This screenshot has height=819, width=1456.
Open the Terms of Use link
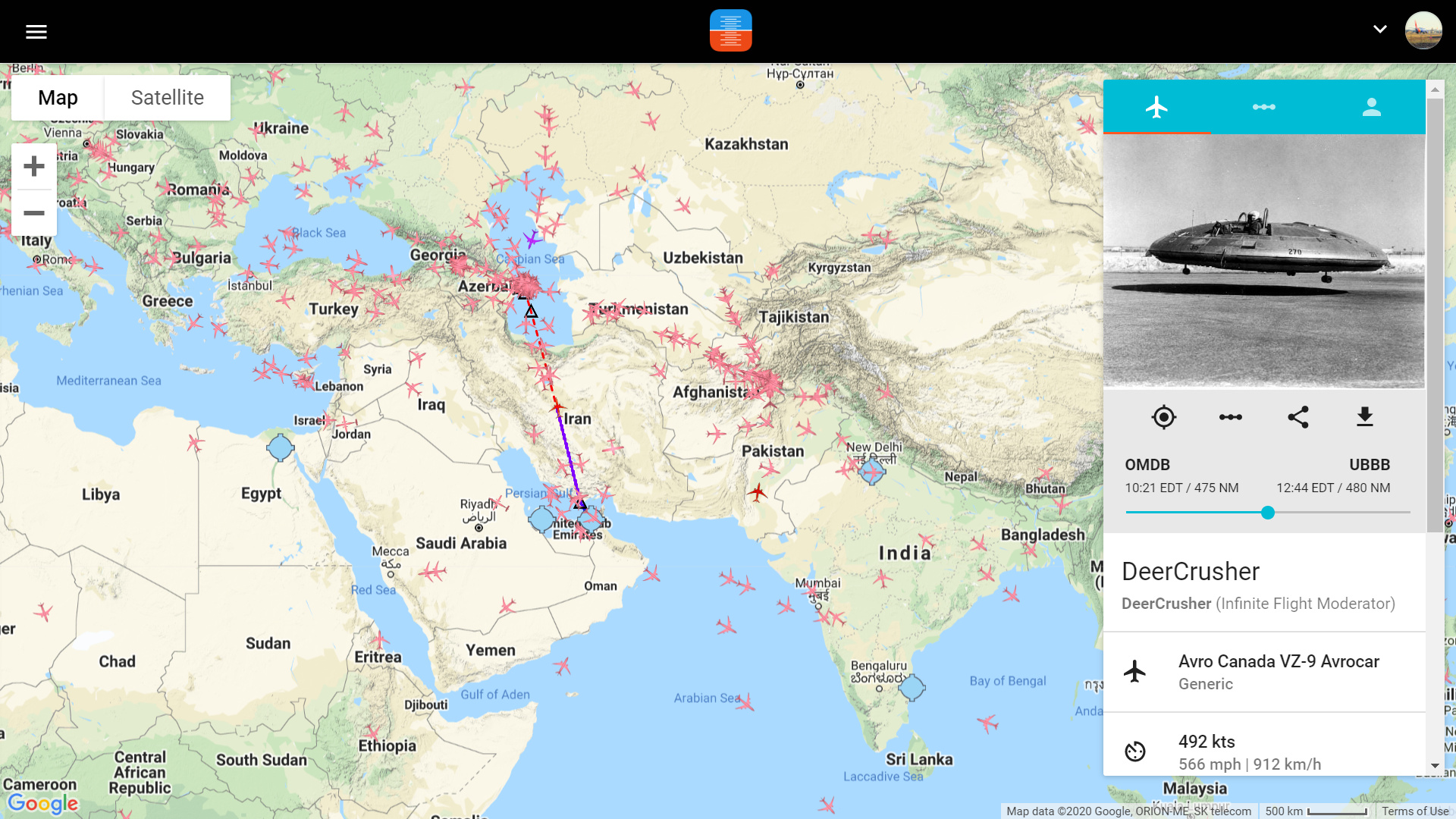(1414, 811)
